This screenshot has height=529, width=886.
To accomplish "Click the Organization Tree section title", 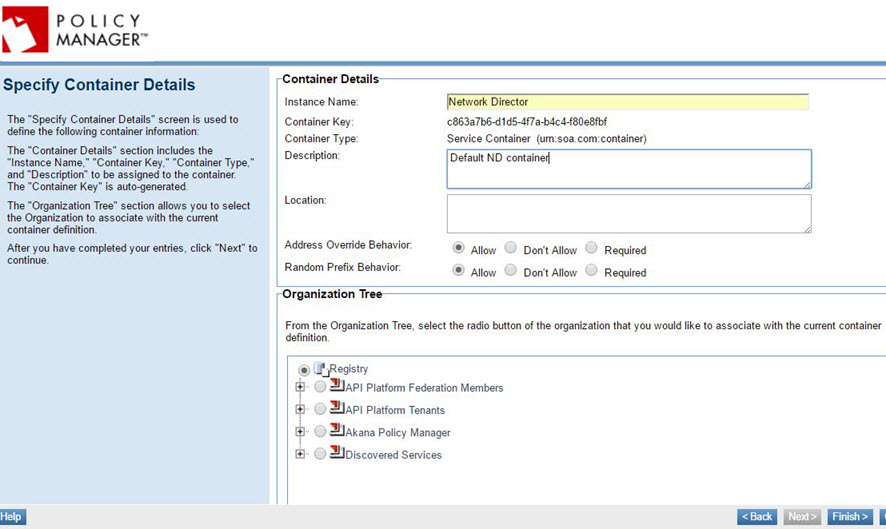I will [x=332, y=294].
